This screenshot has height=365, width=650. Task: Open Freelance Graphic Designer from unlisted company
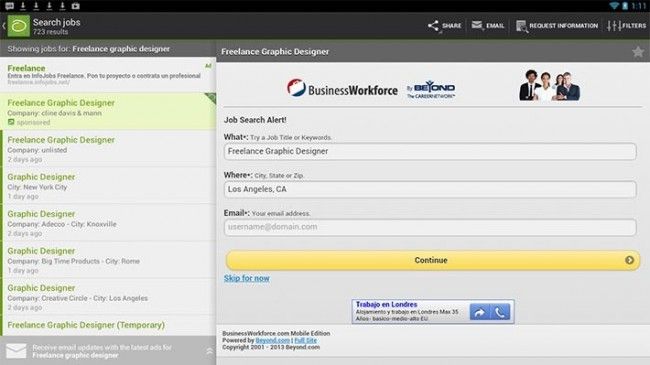coord(108,148)
